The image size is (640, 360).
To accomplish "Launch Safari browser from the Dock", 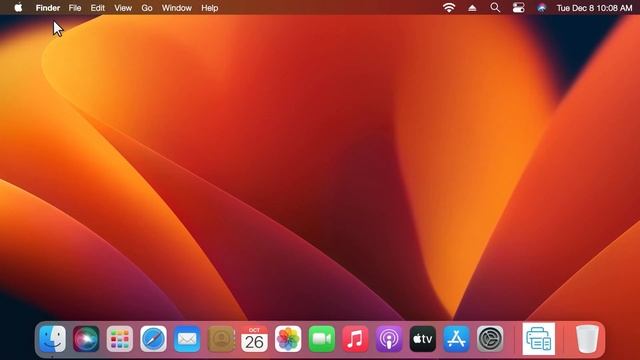I will [x=153, y=339].
